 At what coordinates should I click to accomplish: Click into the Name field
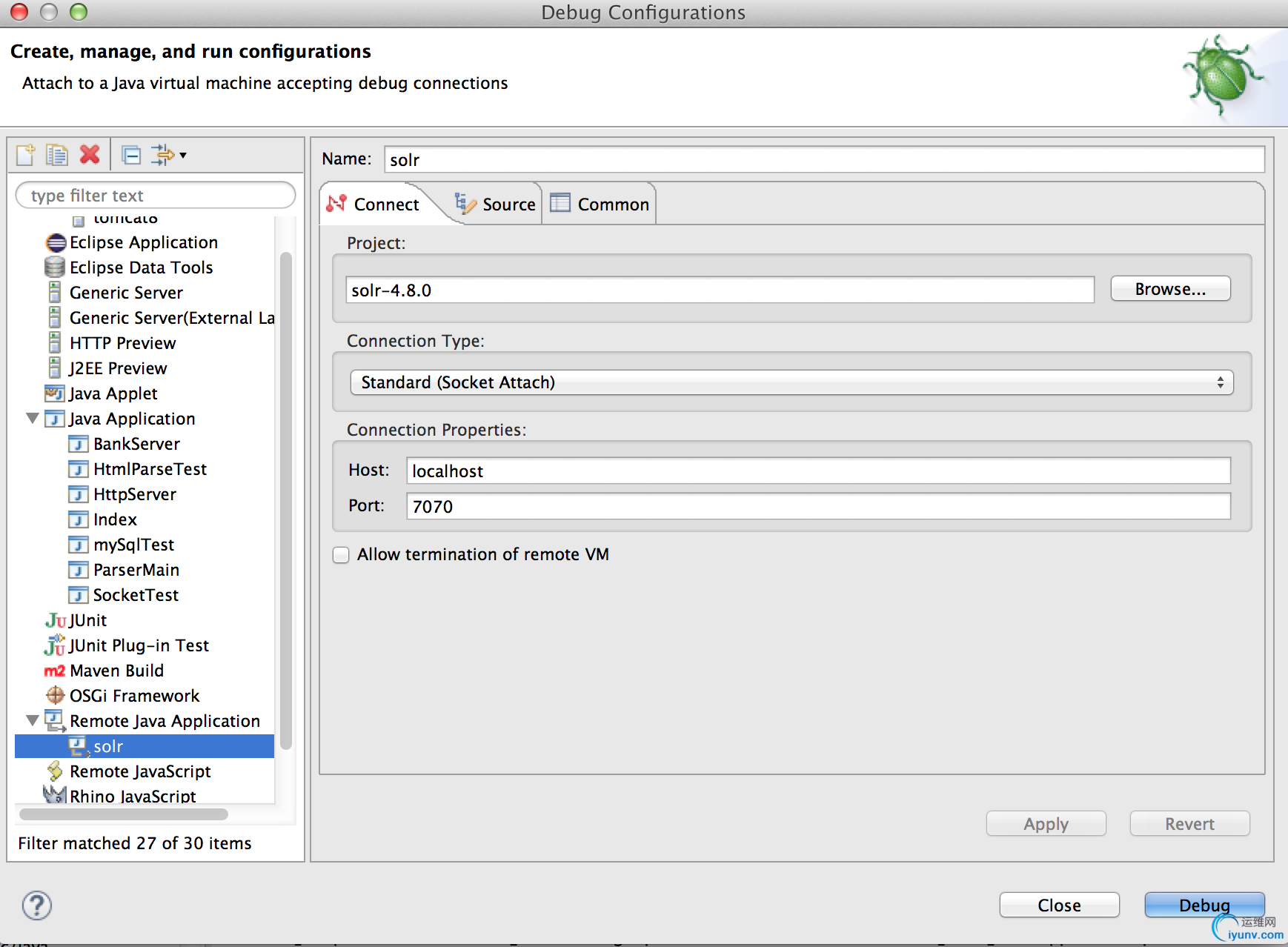click(x=824, y=159)
